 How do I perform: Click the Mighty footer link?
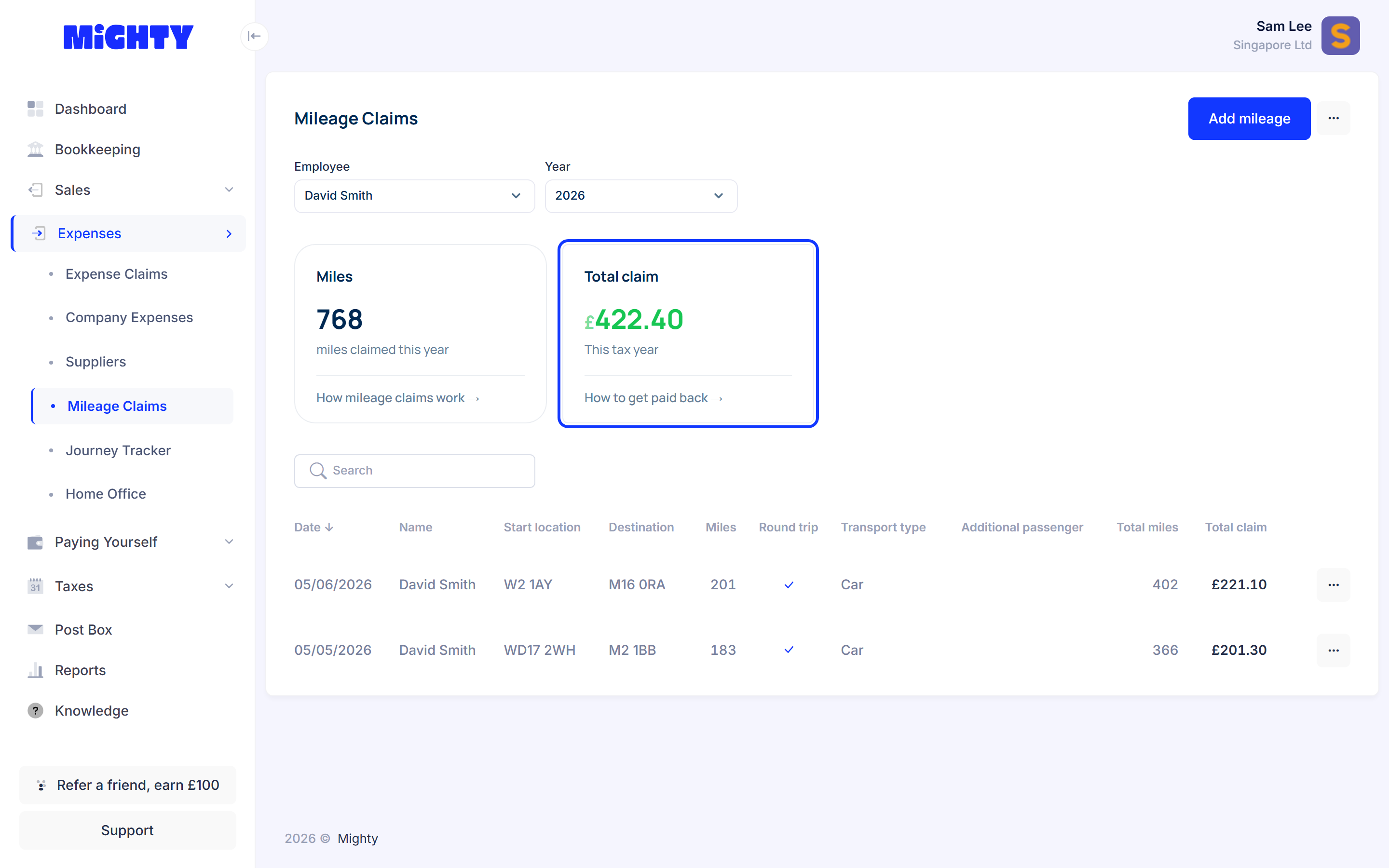(x=357, y=838)
